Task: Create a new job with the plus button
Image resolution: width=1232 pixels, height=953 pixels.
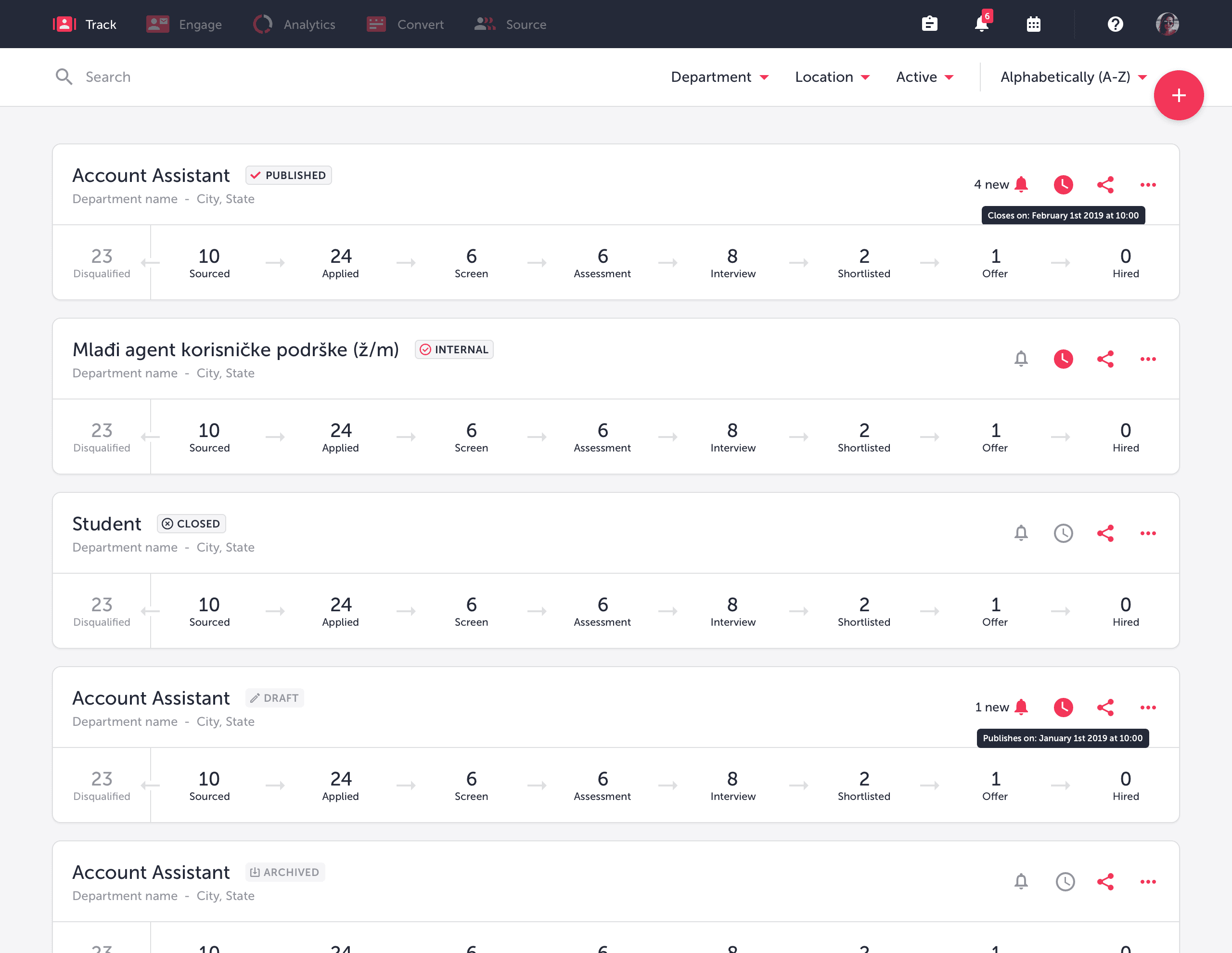Action: (x=1179, y=95)
